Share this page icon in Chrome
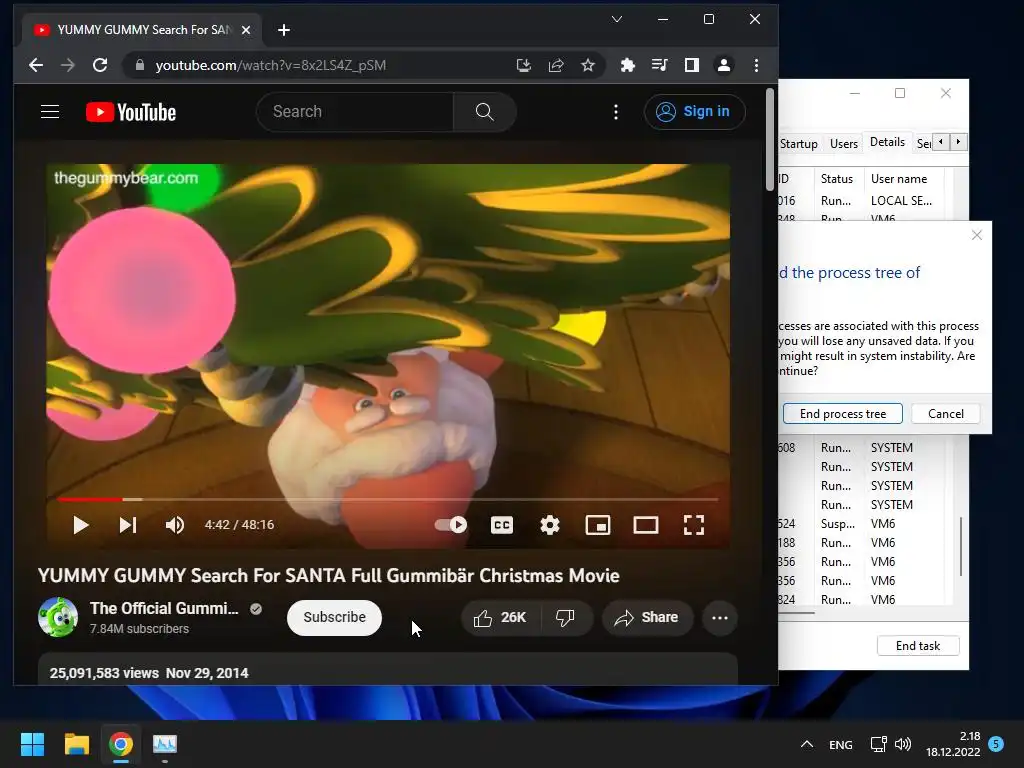The height and width of the screenshot is (768, 1024). click(556, 65)
